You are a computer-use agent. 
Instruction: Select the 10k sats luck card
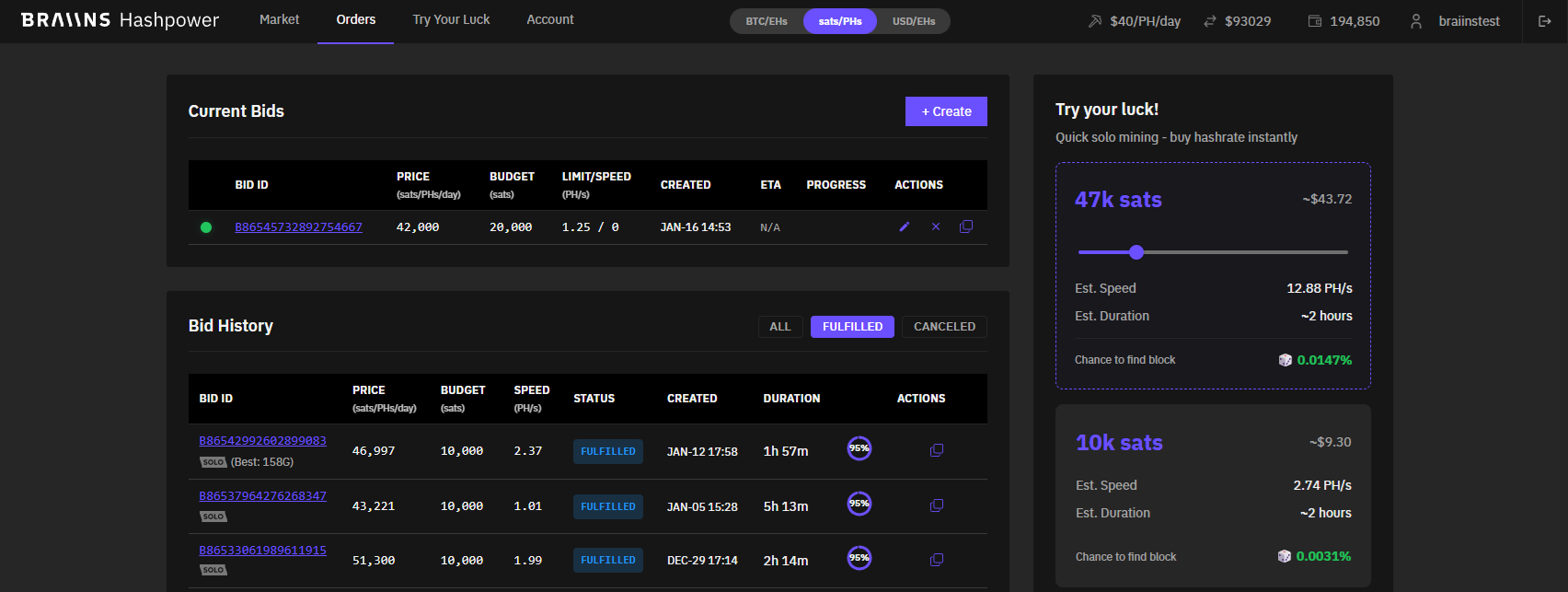pyautogui.click(x=1213, y=496)
